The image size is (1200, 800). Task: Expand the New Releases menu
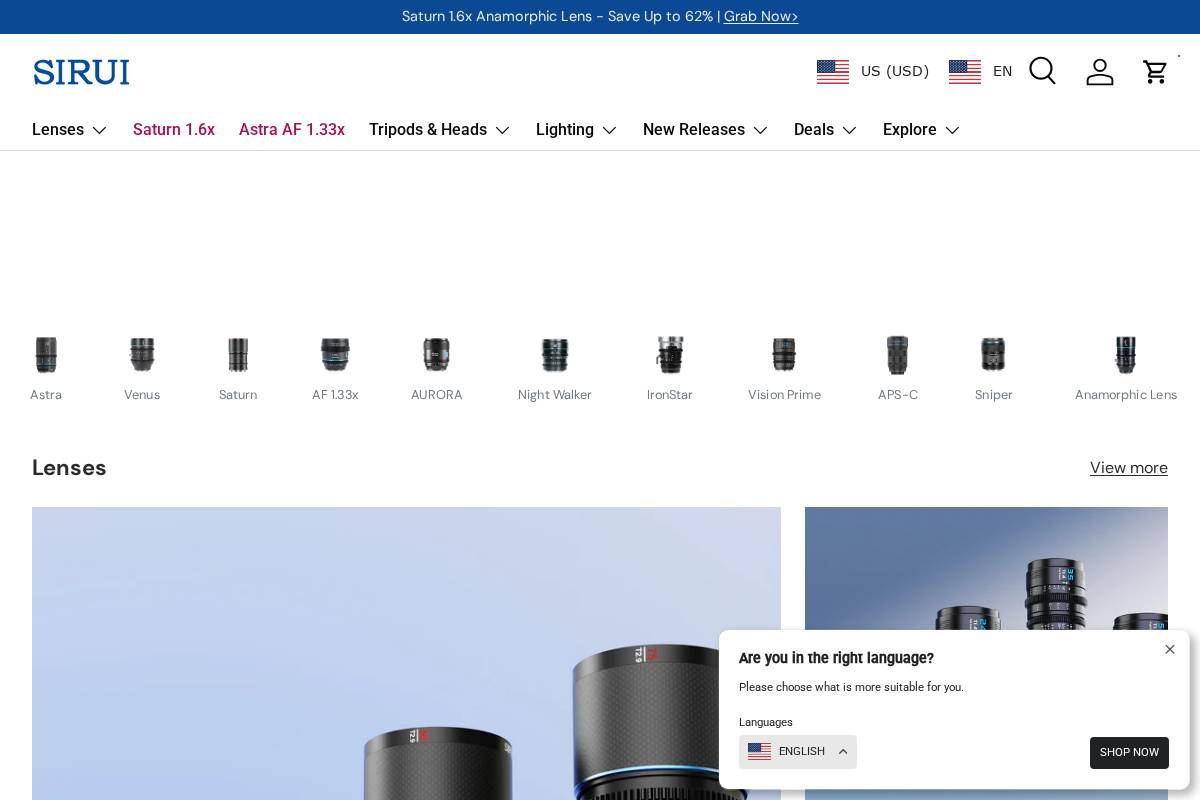pyautogui.click(x=705, y=130)
